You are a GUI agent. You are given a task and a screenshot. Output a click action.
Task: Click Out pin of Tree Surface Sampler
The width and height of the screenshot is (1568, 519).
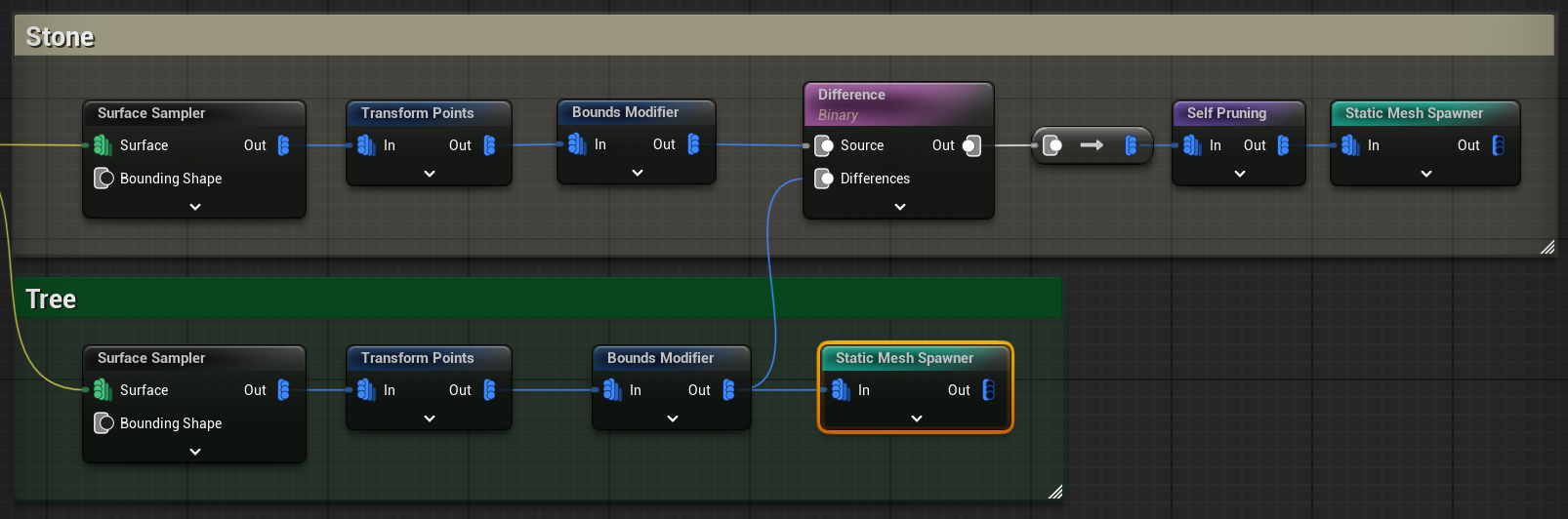(x=284, y=390)
